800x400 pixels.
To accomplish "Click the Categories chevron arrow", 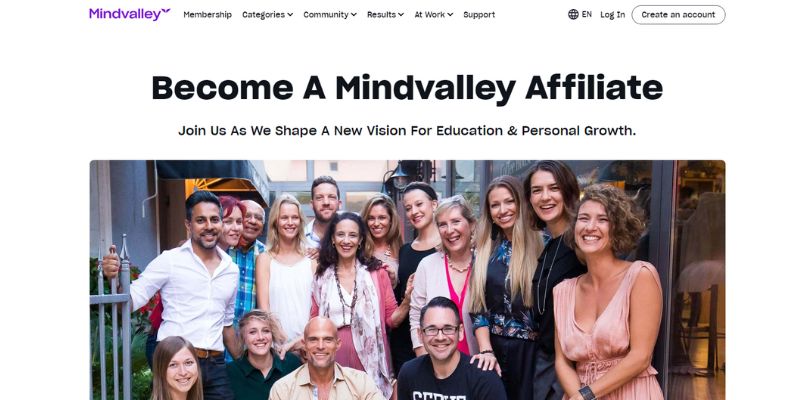I will pyautogui.click(x=290, y=15).
